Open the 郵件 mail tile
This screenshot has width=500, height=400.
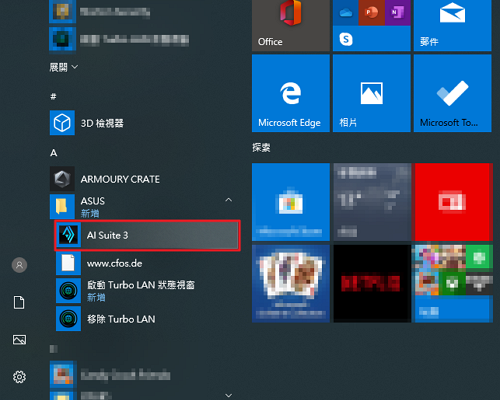tap(452, 25)
